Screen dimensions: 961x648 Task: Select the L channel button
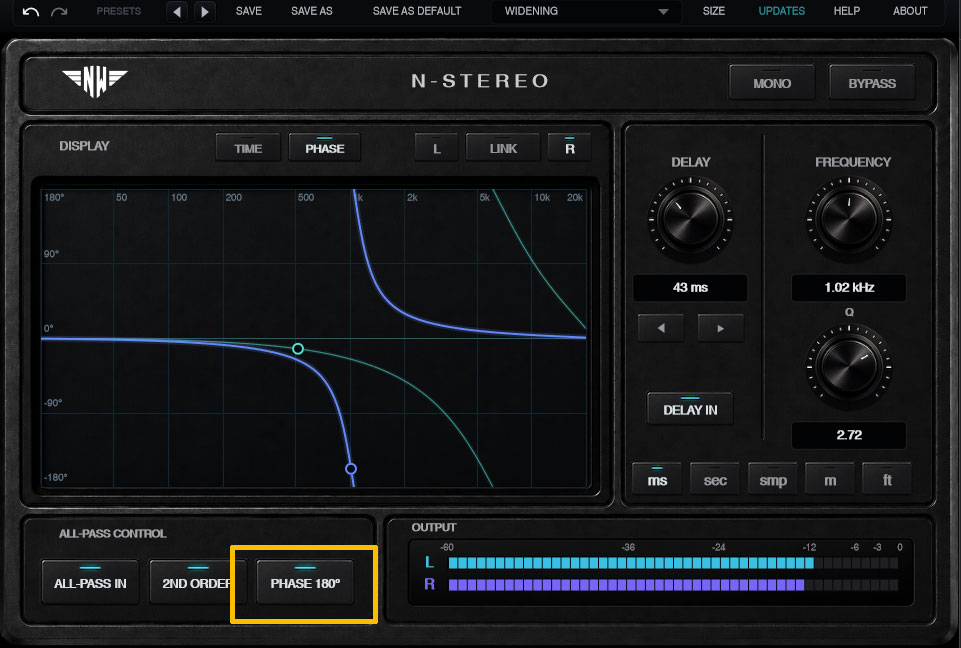436,148
